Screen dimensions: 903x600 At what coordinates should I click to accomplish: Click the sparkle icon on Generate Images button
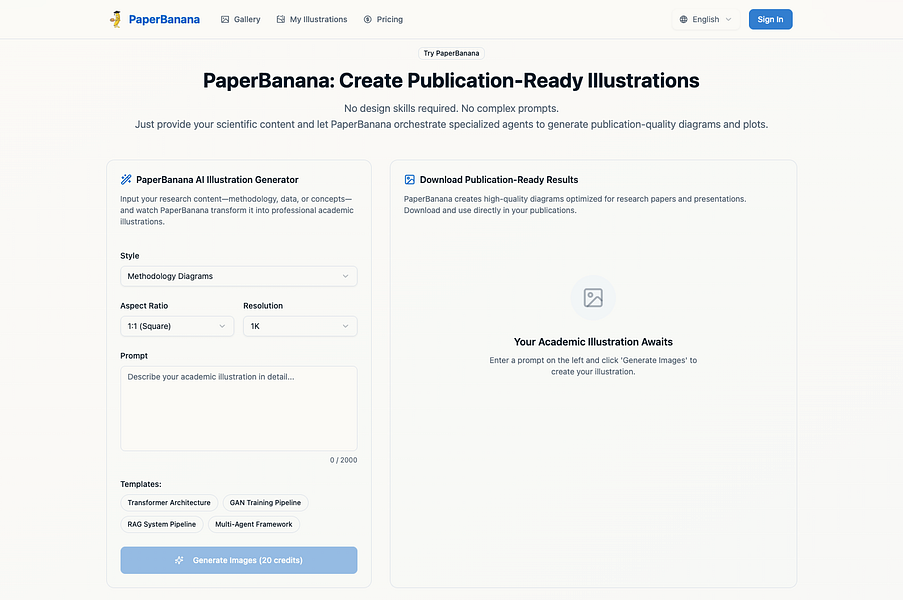point(179,560)
